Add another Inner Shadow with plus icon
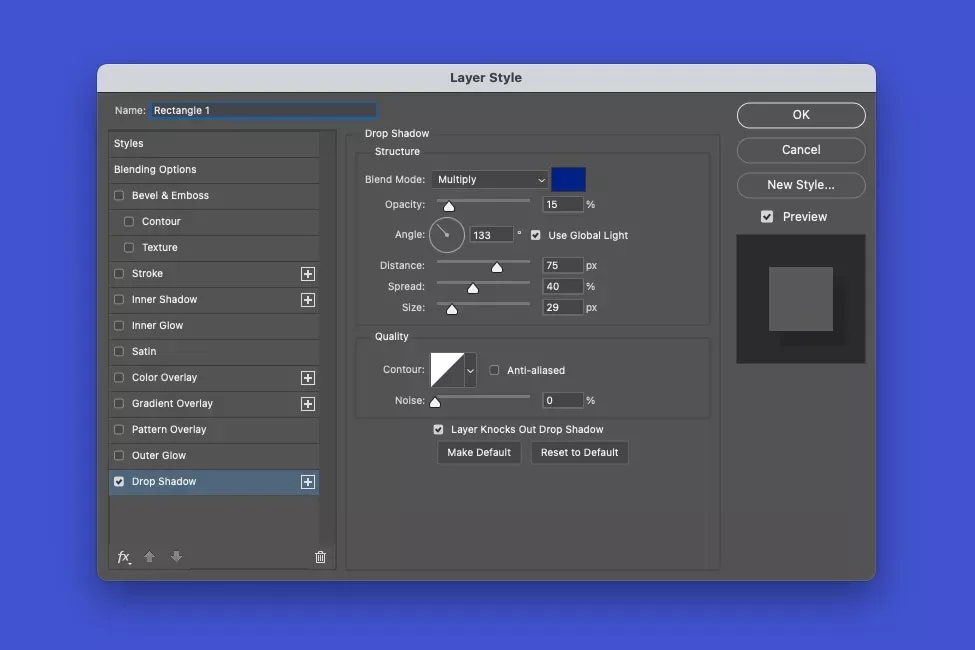Image resolution: width=975 pixels, height=650 pixels. coord(308,300)
